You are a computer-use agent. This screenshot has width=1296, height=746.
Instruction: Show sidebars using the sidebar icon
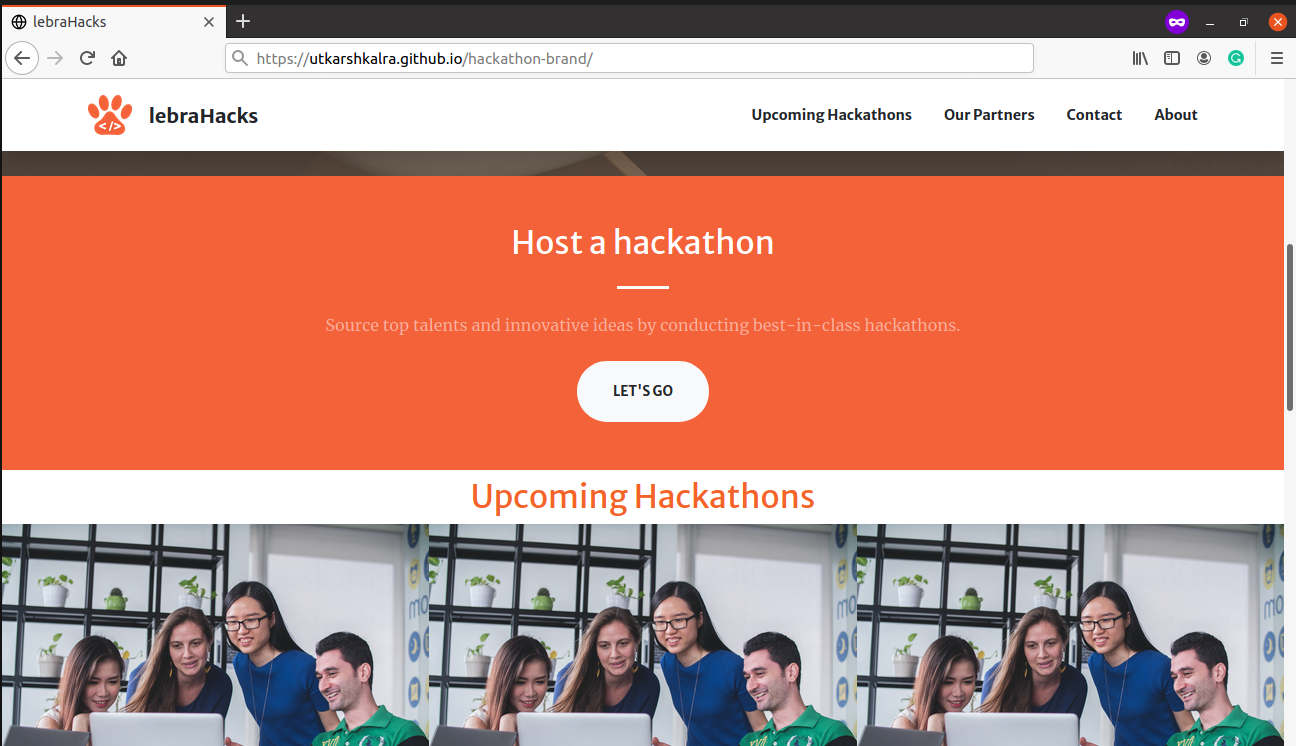[1172, 58]
